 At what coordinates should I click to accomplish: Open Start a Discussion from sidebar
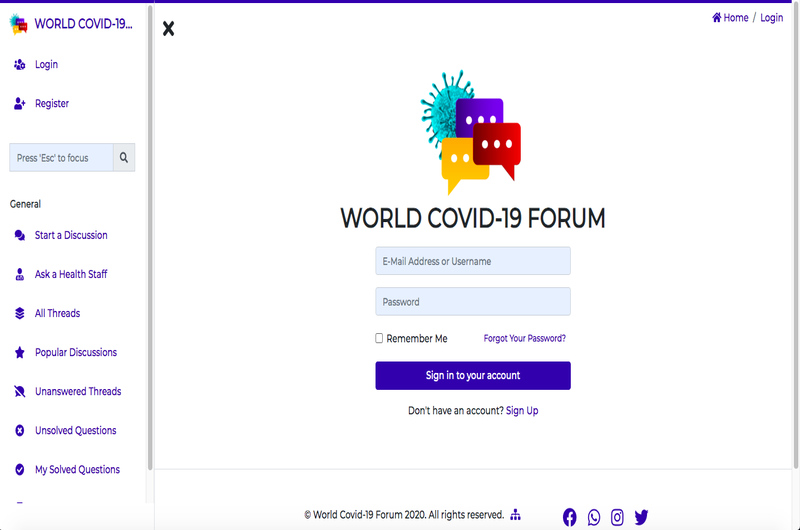(x=70, y=236)
